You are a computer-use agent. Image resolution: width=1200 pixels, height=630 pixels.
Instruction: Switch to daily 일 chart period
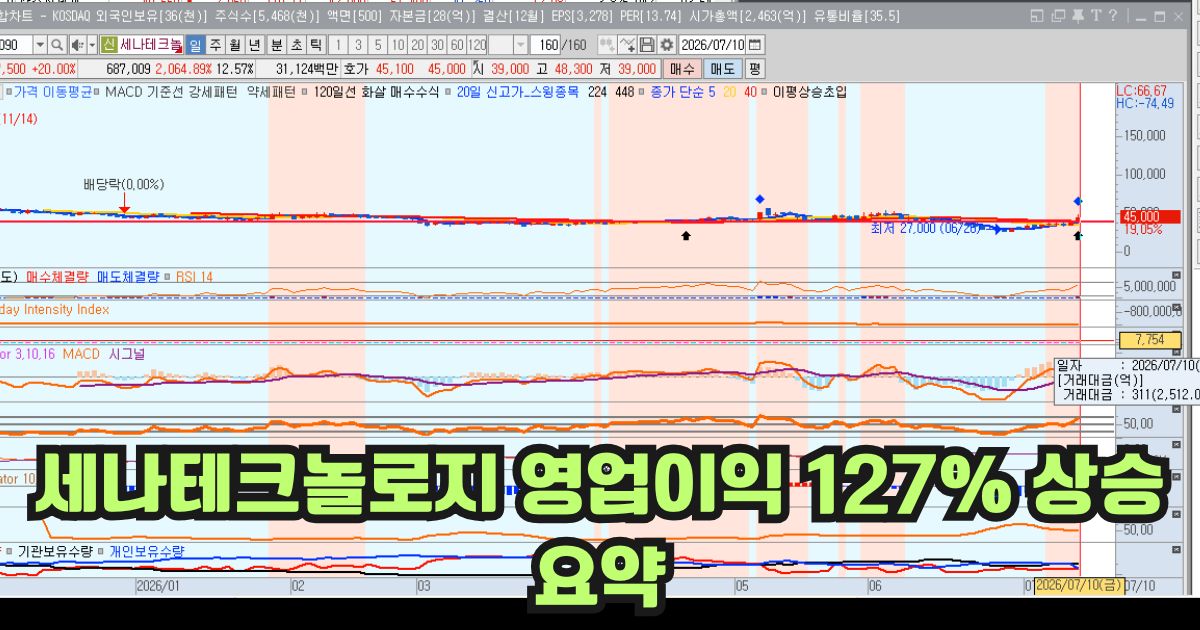pos(196,45)
